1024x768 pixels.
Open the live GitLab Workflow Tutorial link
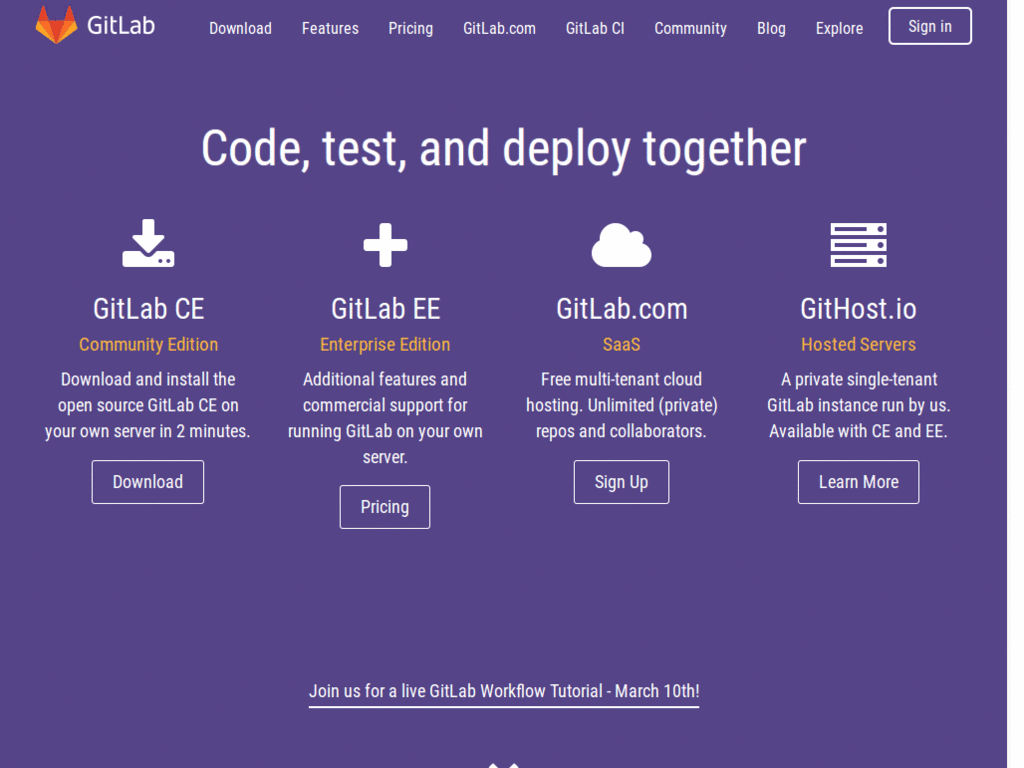504,692
